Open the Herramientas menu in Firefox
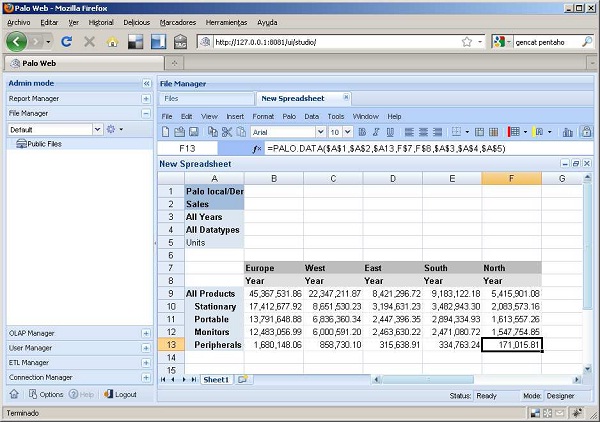 [x=227, y=23]
